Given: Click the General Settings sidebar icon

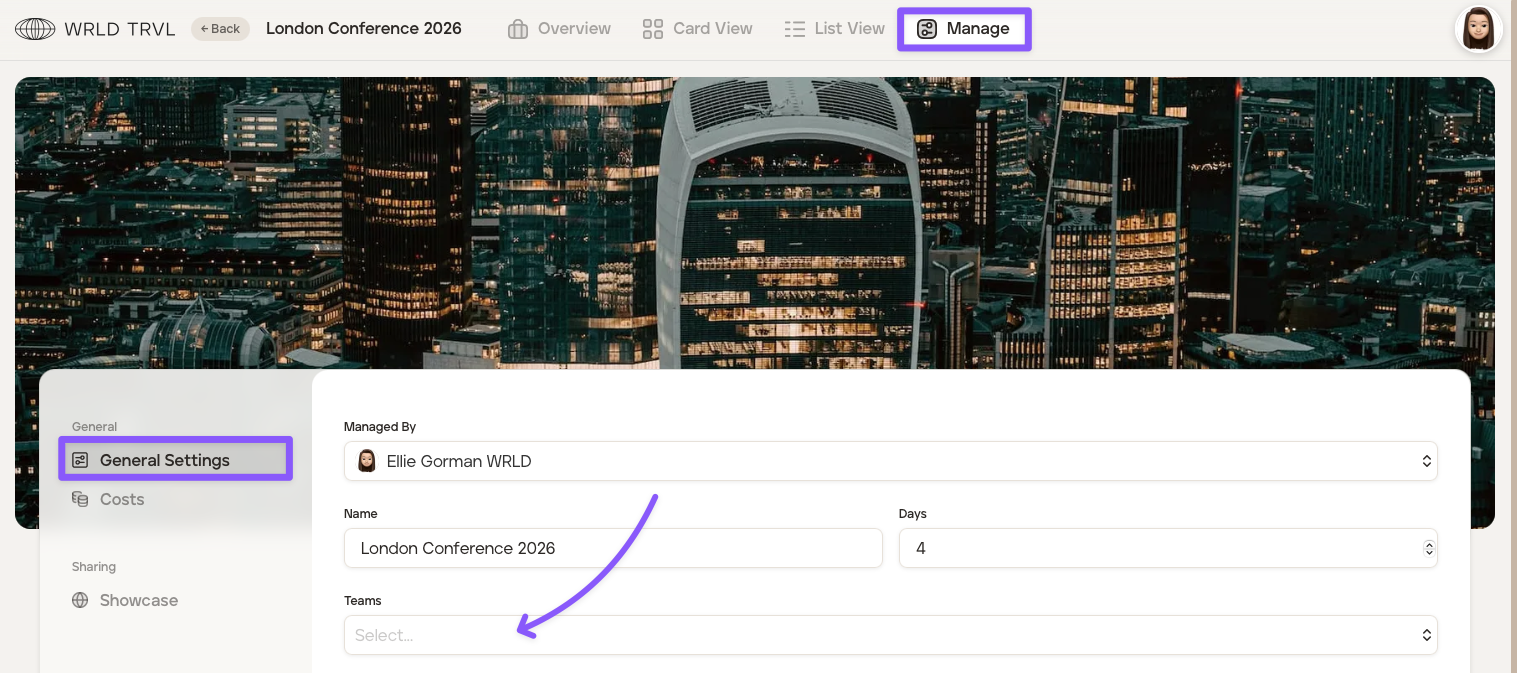Looking at the screenshot, I should [x=80, y=460].
